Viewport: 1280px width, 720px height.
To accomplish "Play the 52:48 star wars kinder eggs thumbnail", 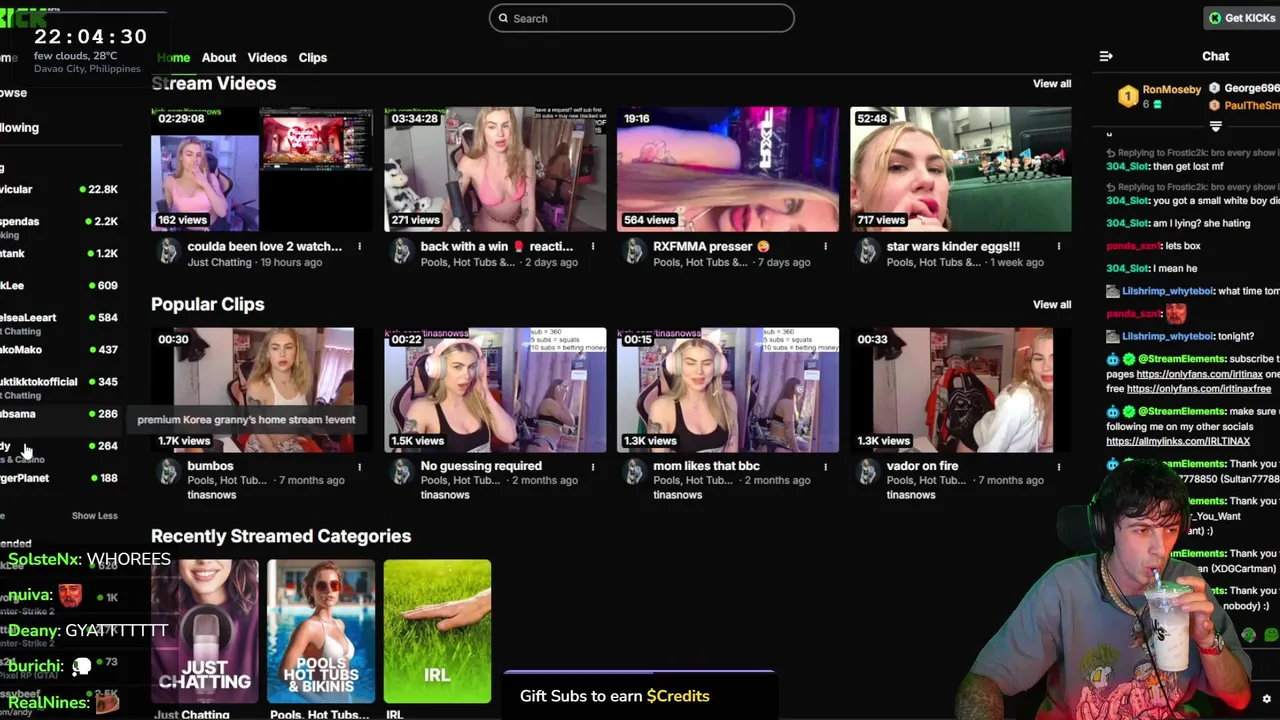I will (x=961, y=169).
